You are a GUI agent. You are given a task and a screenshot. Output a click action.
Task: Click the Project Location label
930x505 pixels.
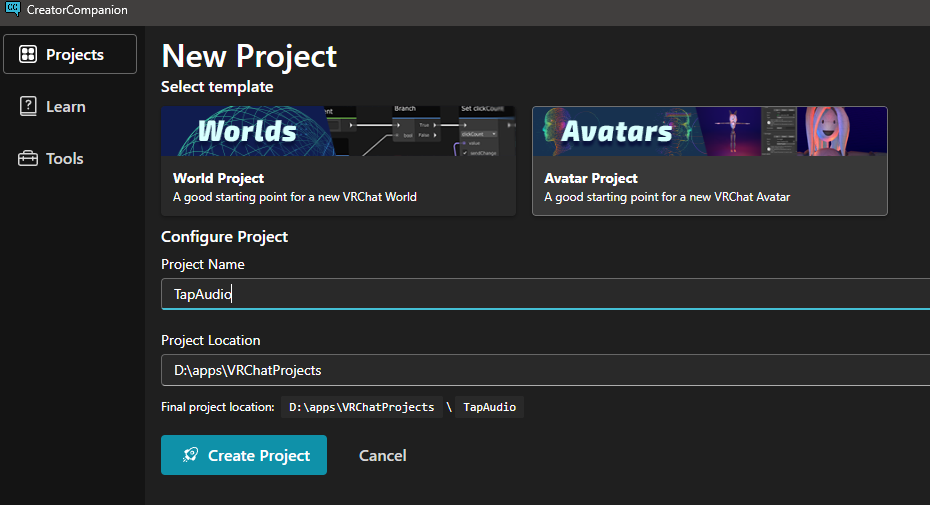point(211,340)
